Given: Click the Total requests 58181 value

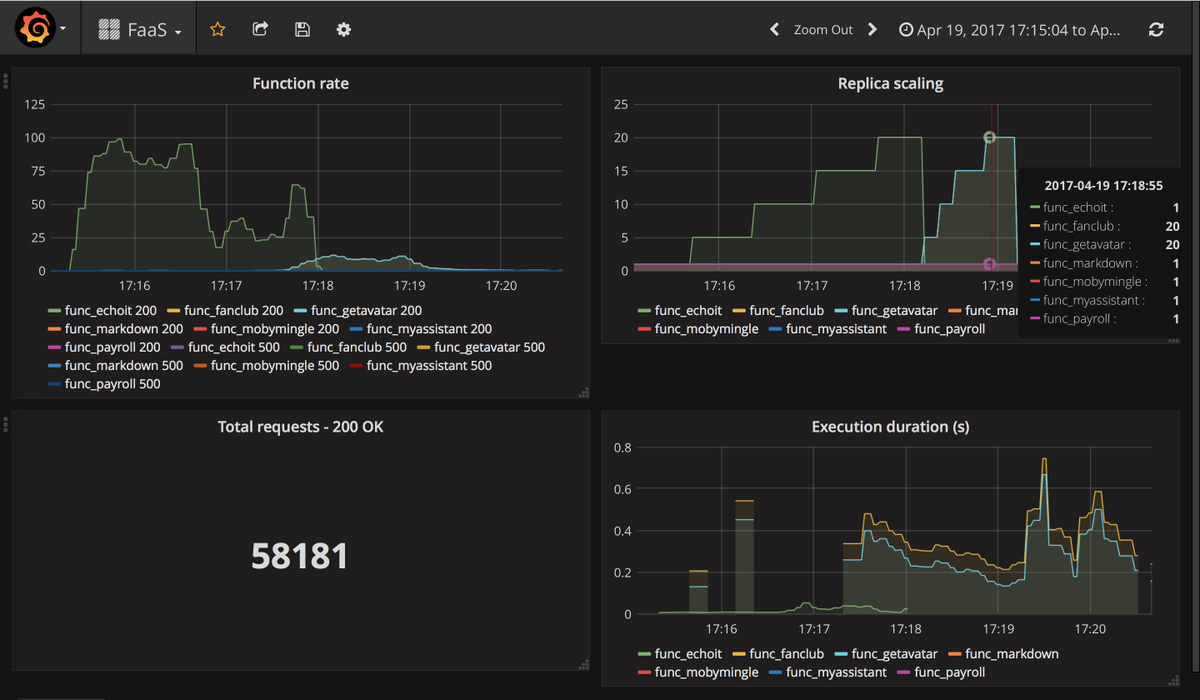Looking at the screenshot, I should [x=300, y=555].
